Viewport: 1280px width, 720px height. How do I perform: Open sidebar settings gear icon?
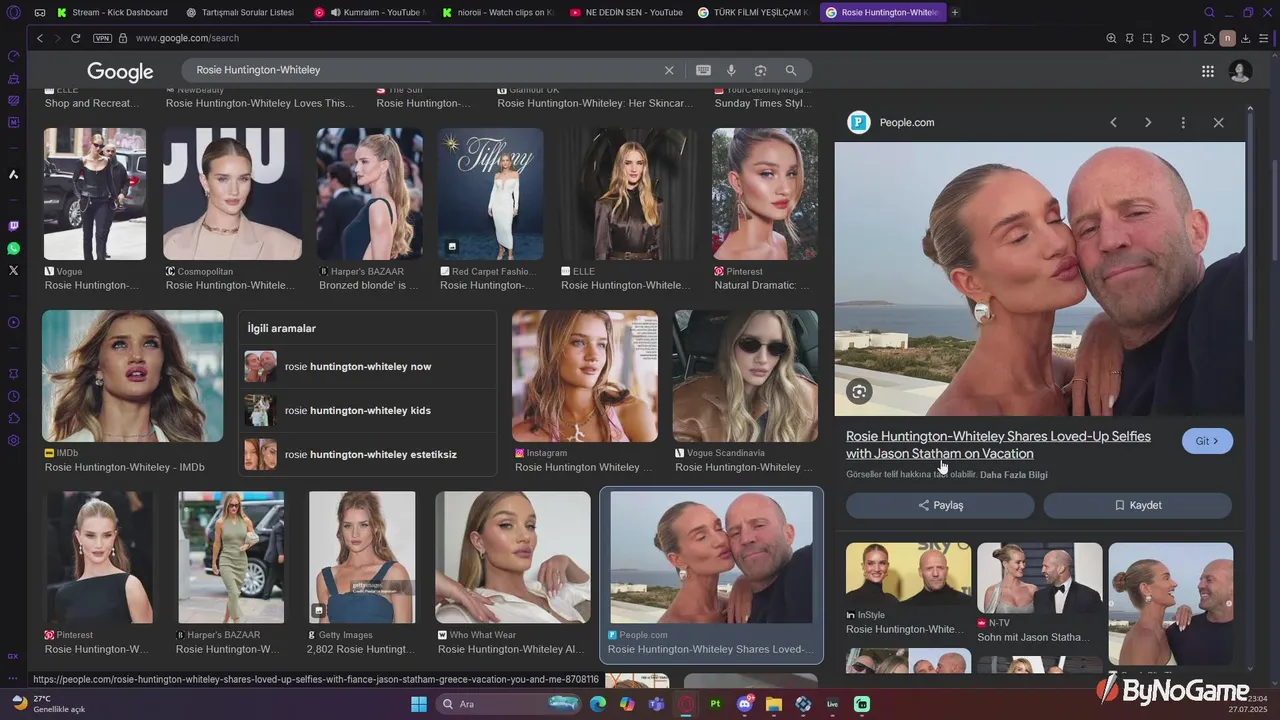13,441
